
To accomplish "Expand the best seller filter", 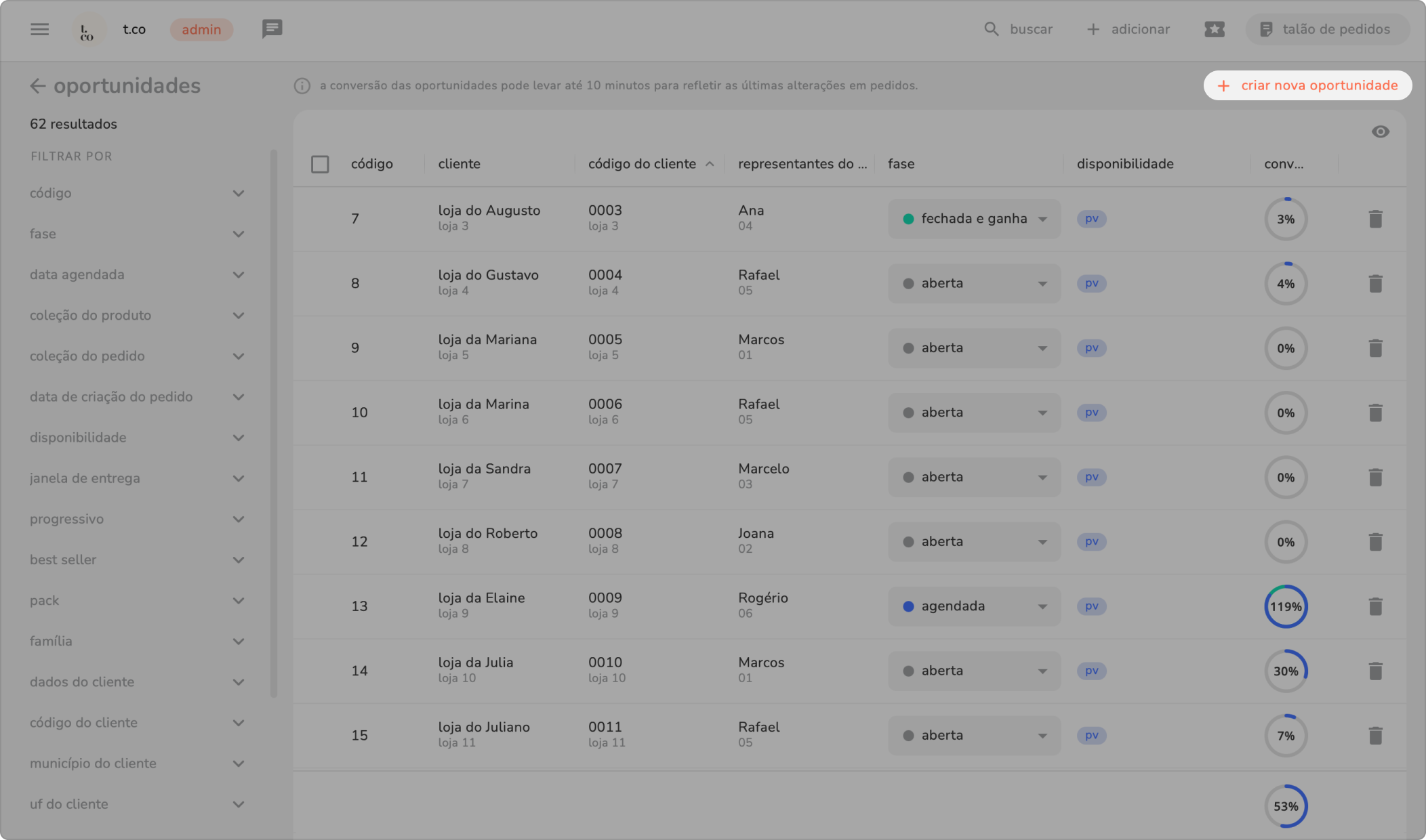I will [238, 560].
